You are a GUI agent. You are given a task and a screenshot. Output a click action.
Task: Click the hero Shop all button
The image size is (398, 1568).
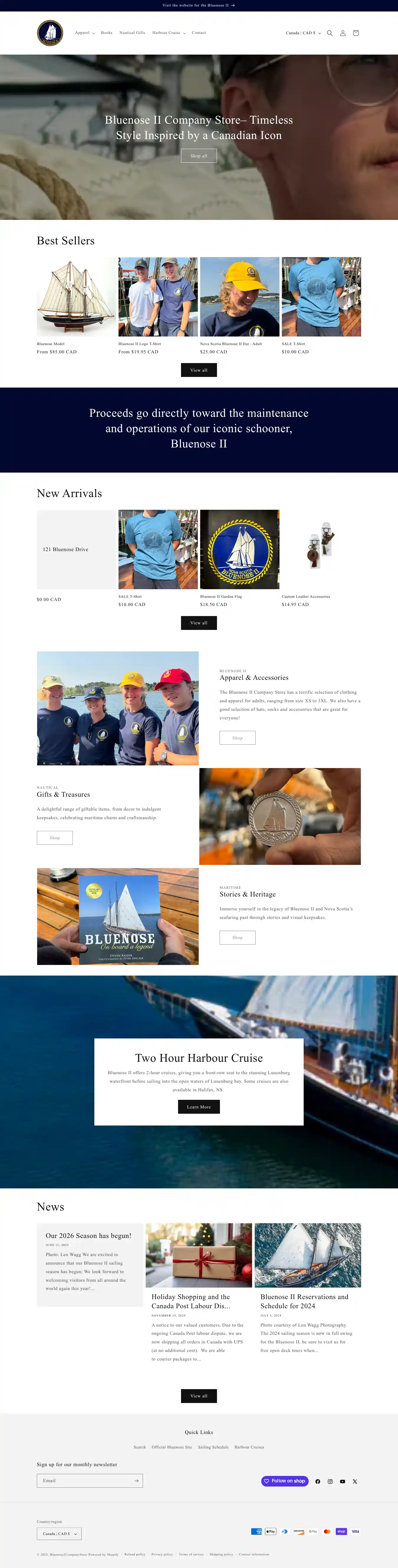click(199, 156)
